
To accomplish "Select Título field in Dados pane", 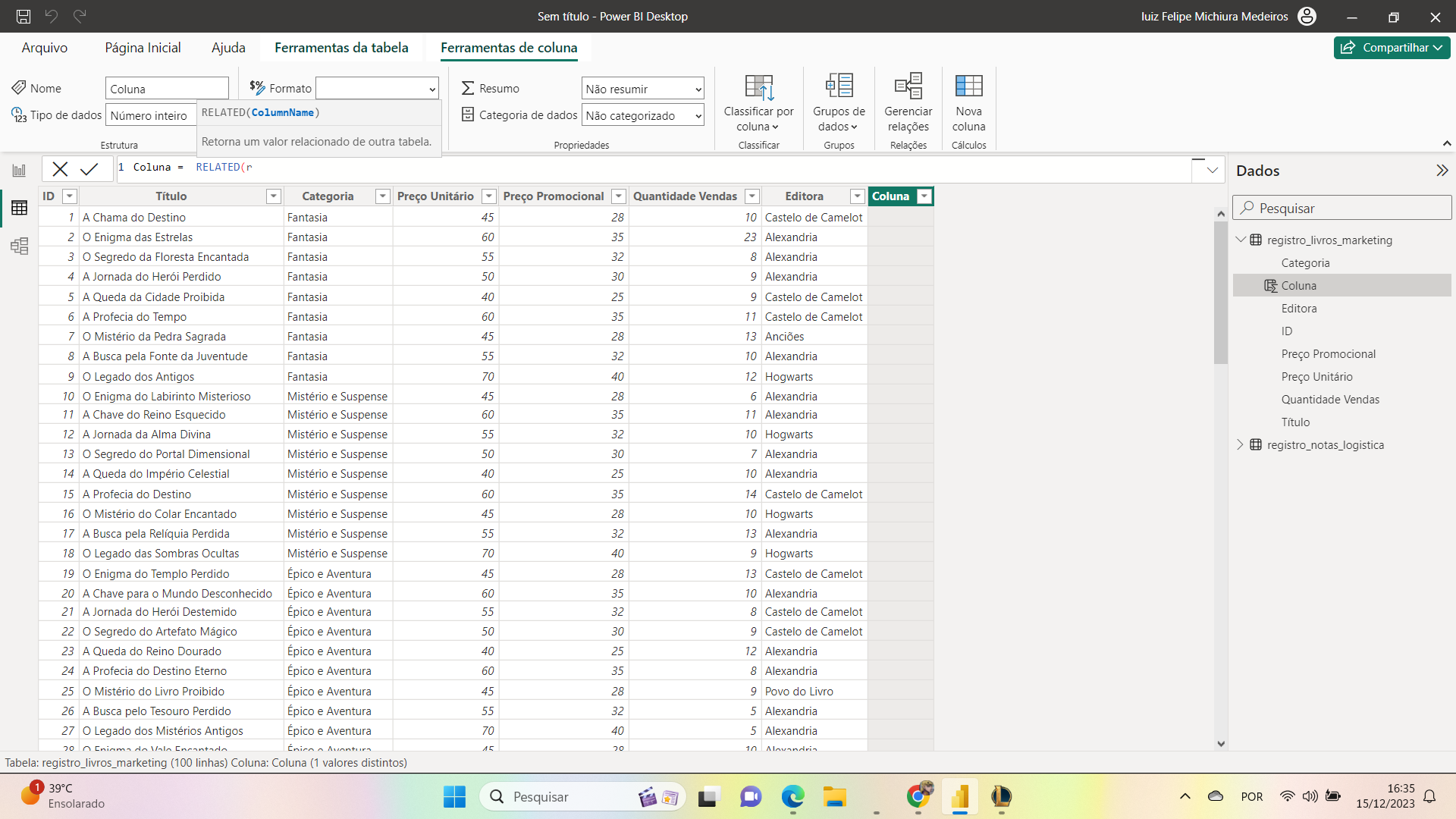I will point(1295,422).
